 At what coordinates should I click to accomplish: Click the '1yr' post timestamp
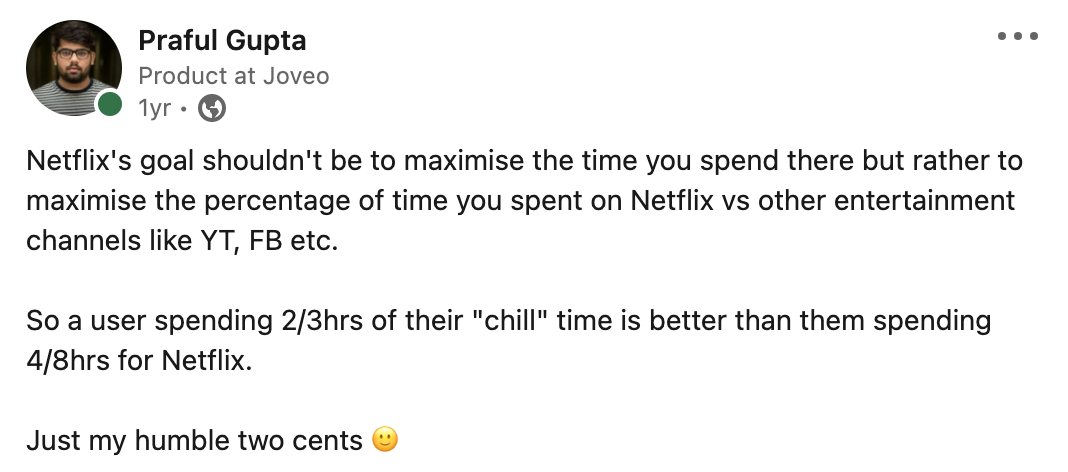pyautogui.click(x=154, y=109)
